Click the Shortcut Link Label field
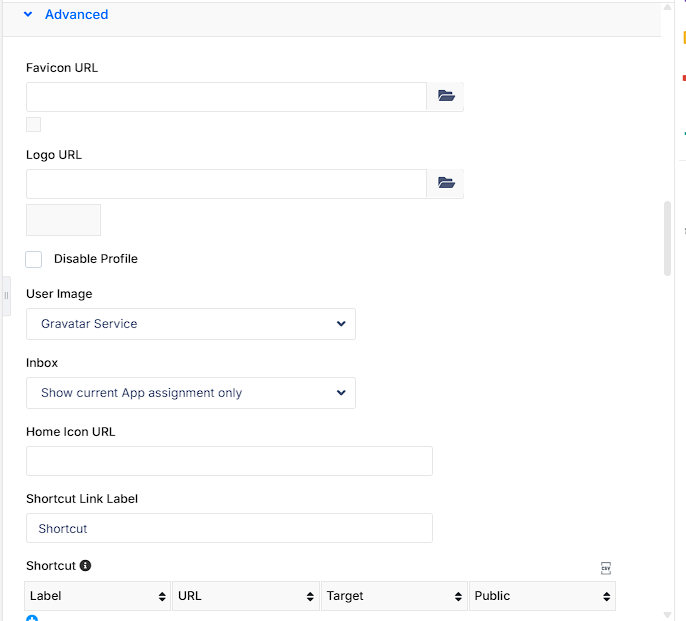This screenshot has width=686, height=621. click(229, 528)
